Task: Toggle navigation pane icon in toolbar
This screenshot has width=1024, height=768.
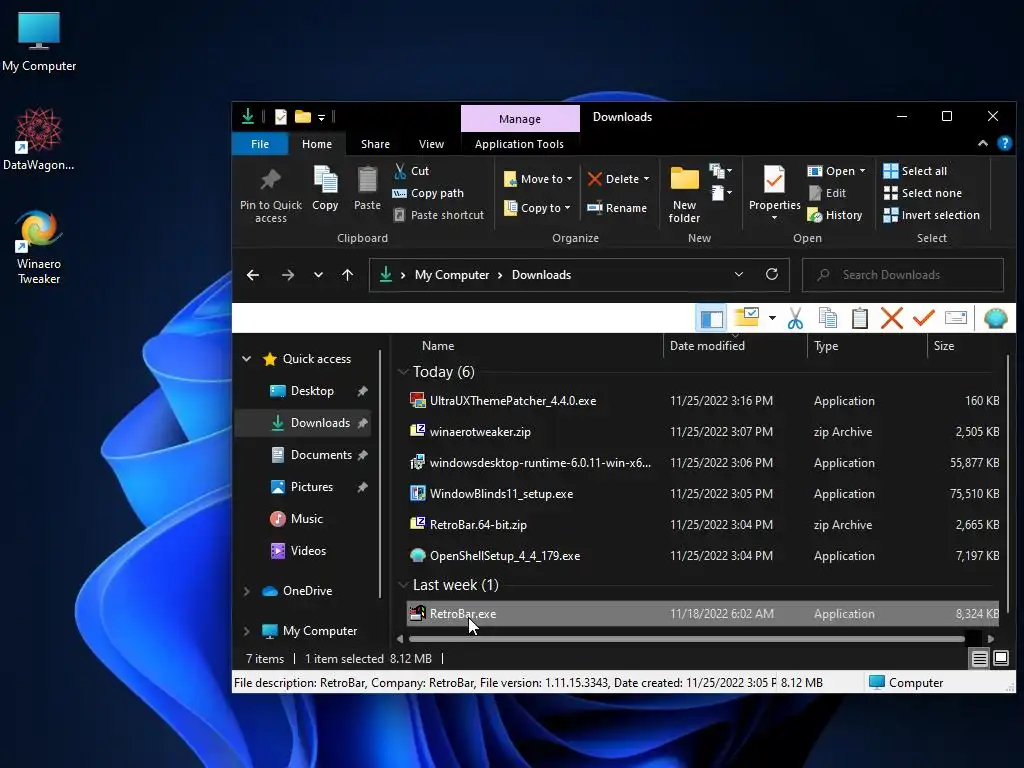Action: click(x=711, y=319)
